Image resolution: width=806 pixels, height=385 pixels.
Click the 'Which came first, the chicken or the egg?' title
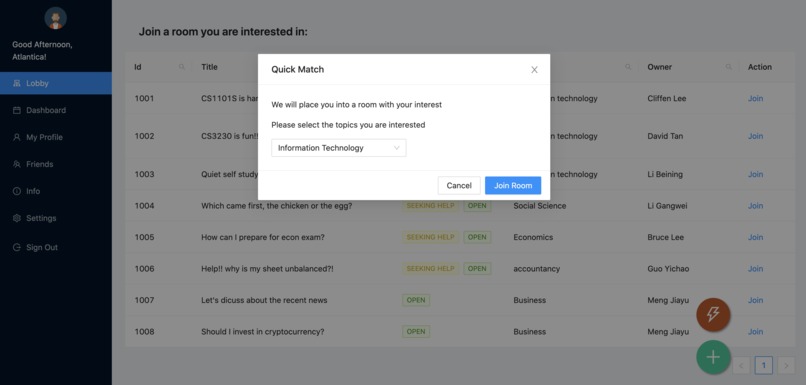(277, 206)
